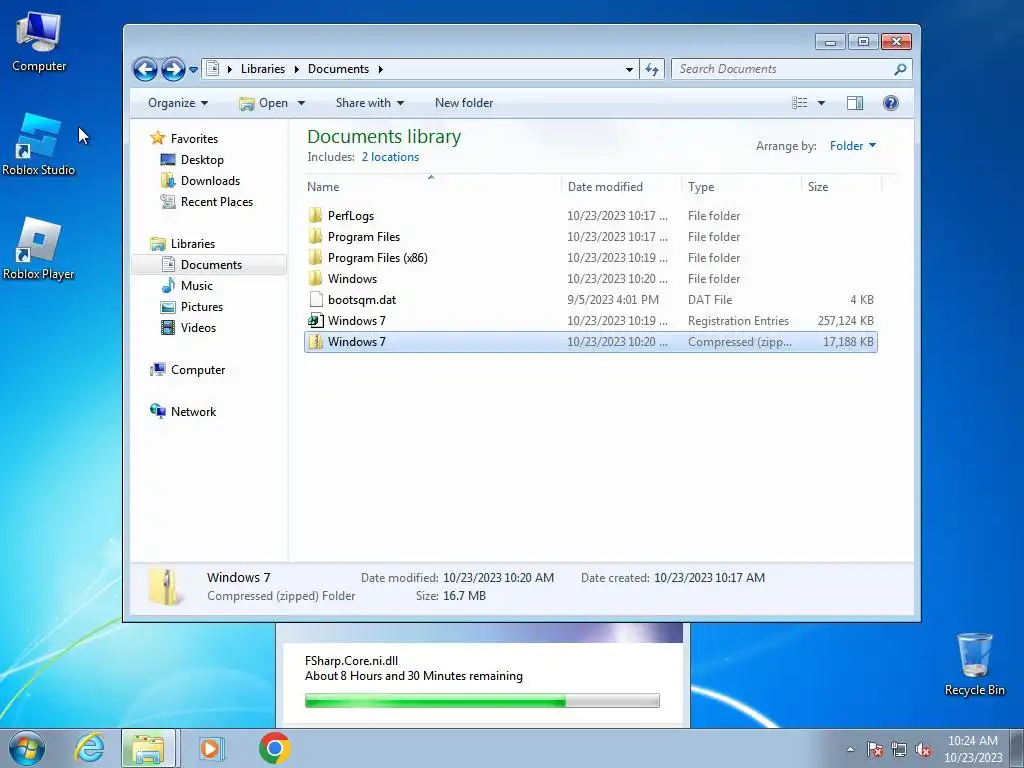Launch Internet Explorer from taskbar

pos(89,748)
